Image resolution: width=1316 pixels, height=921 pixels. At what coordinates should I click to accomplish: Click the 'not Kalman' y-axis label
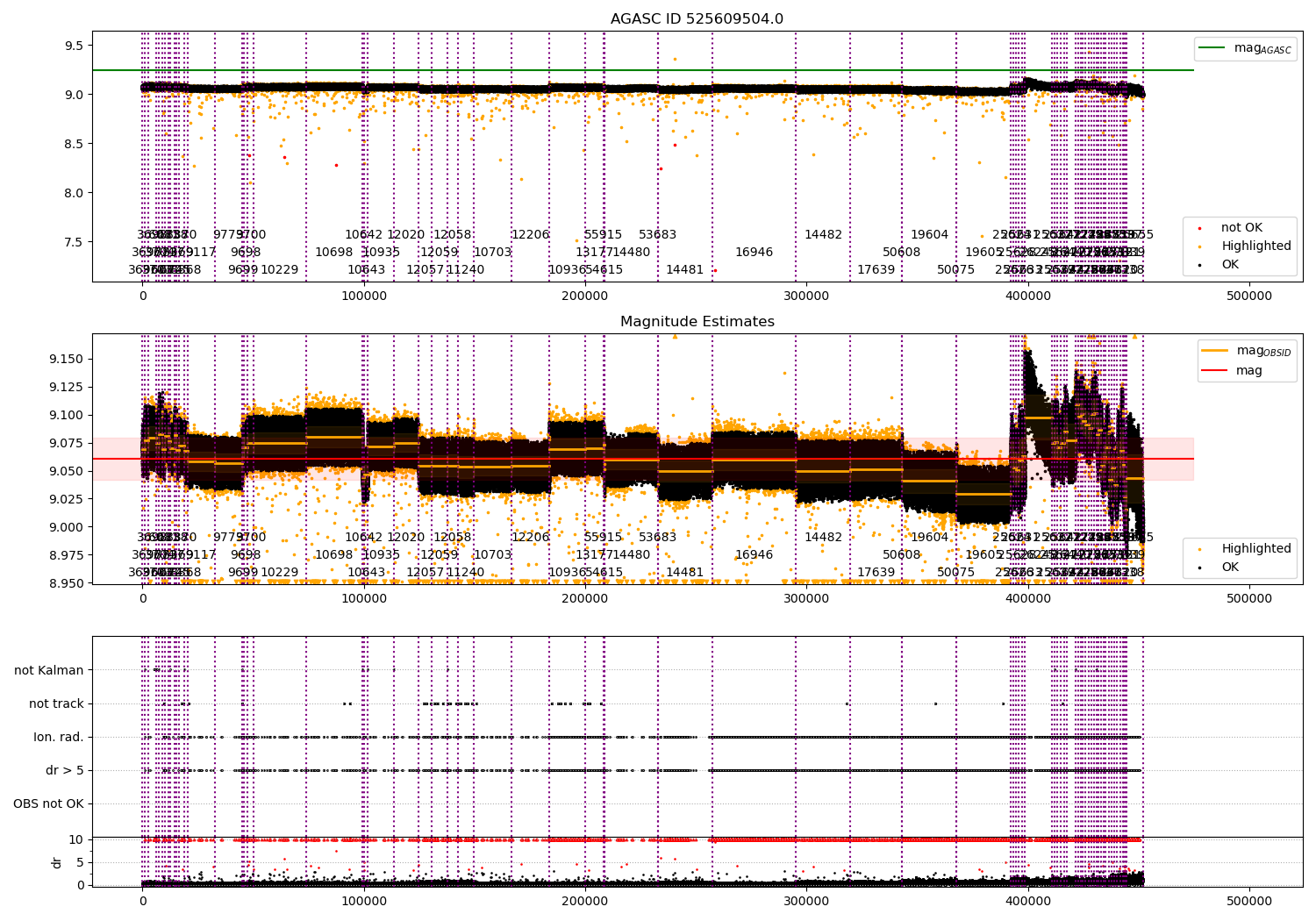pos(49,670)
